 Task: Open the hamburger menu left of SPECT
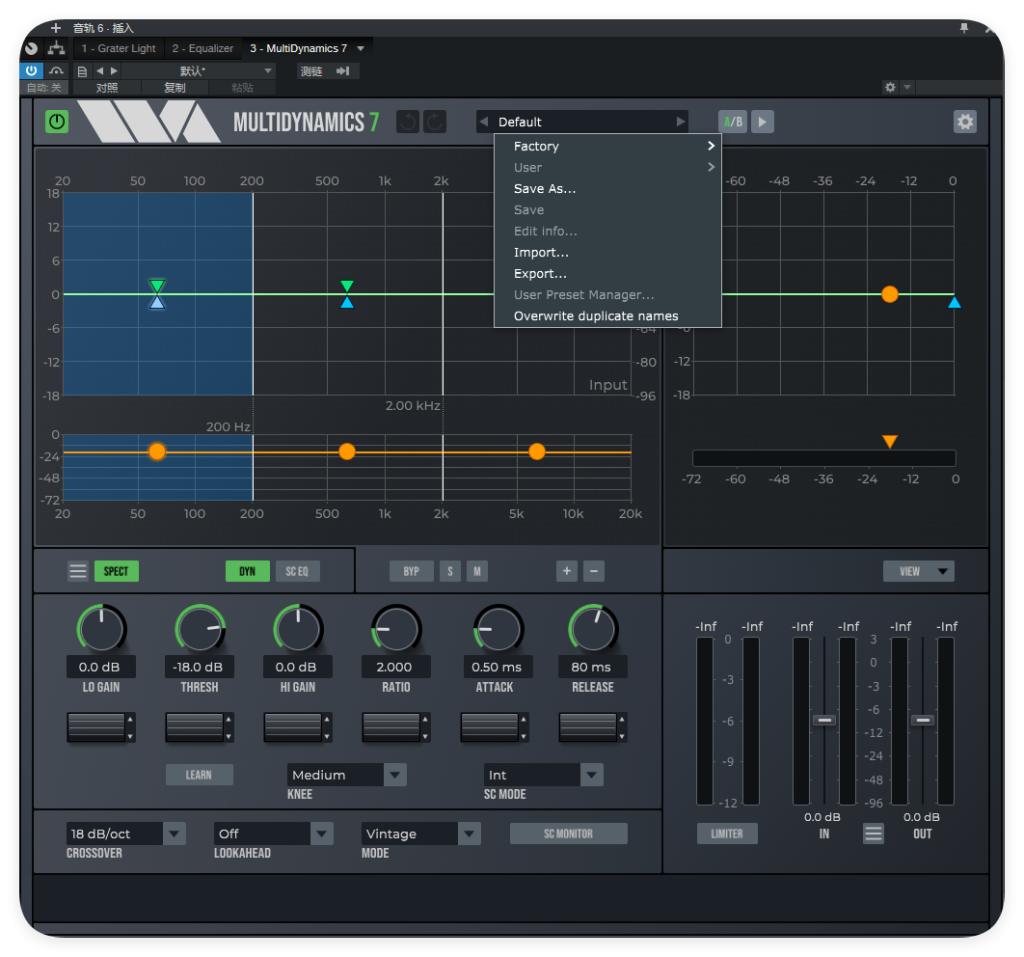(78, 571)
